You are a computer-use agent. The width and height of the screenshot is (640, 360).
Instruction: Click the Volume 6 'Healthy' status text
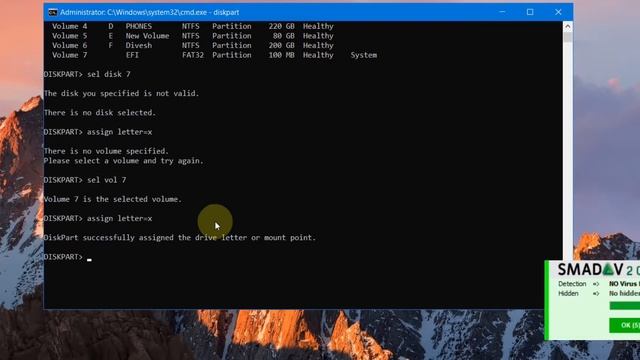click(318, 45)
